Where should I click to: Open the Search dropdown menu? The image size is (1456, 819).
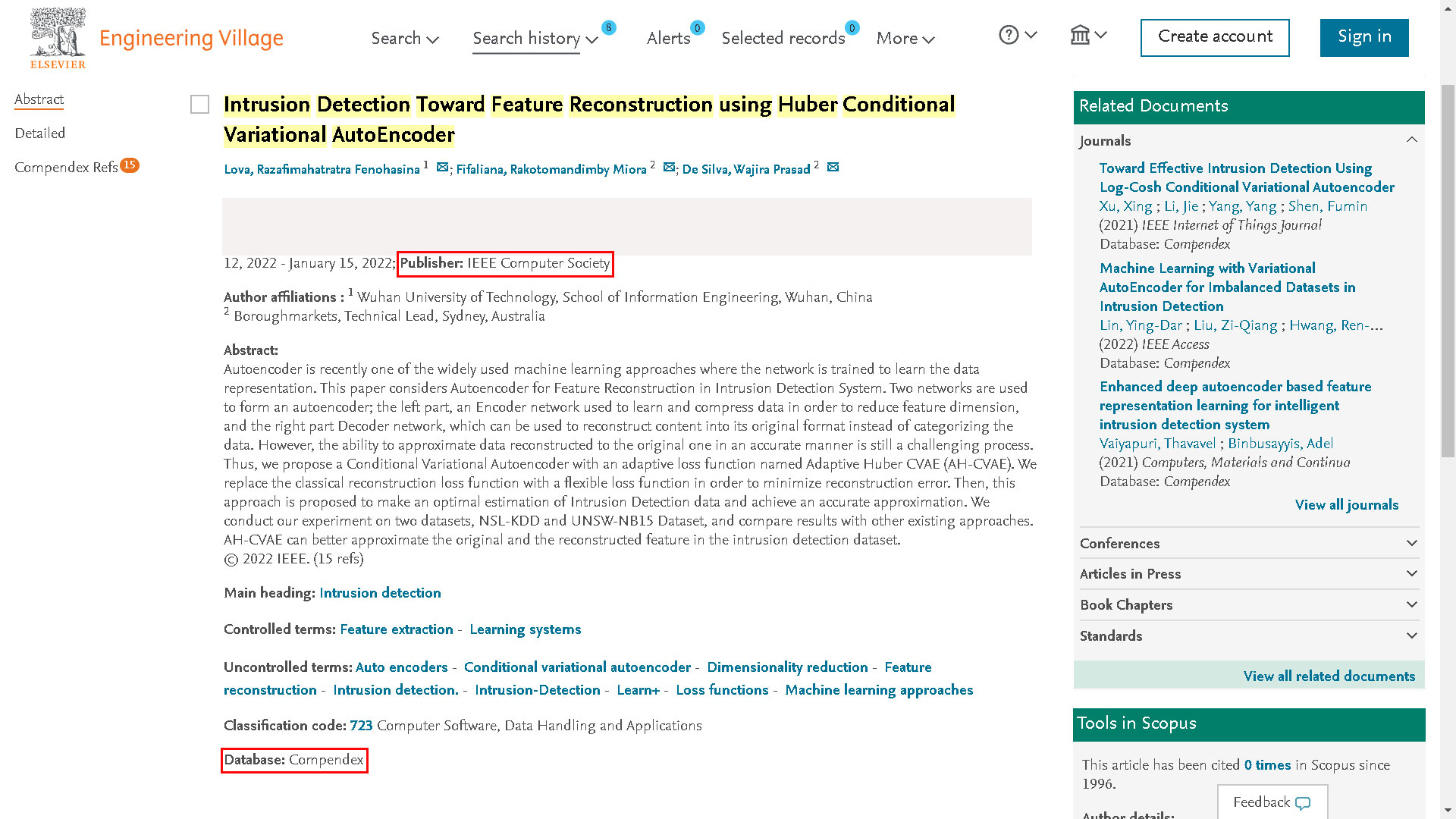pos(405,38)
